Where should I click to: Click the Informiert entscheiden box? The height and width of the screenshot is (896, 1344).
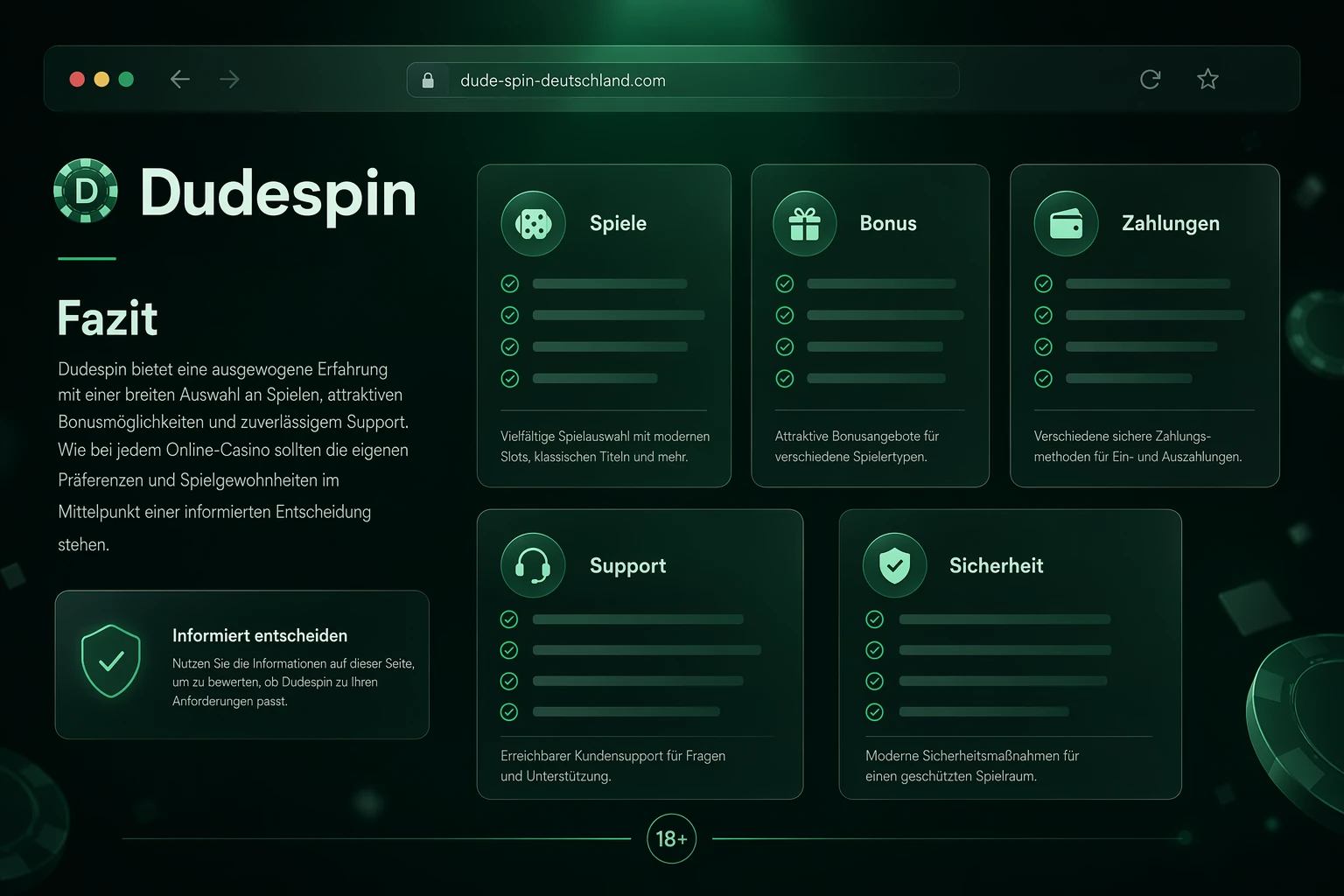click(242, 665)
